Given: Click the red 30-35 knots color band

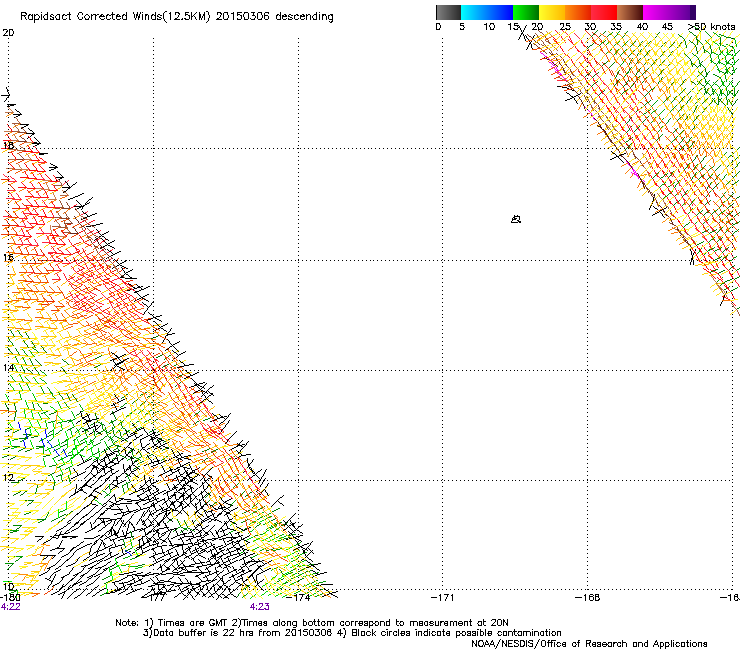Looking at the screenshot, I should pyautogui.click(x=604, y=12).
